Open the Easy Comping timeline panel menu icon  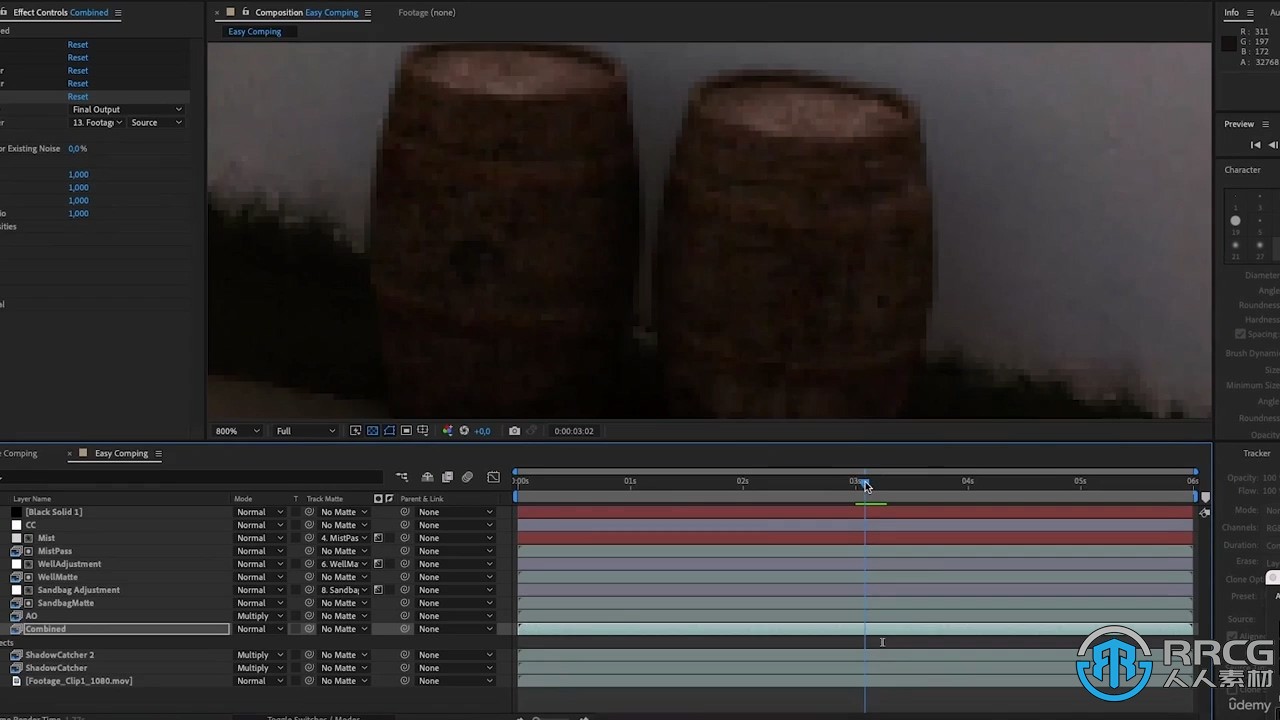pos(158,453)
